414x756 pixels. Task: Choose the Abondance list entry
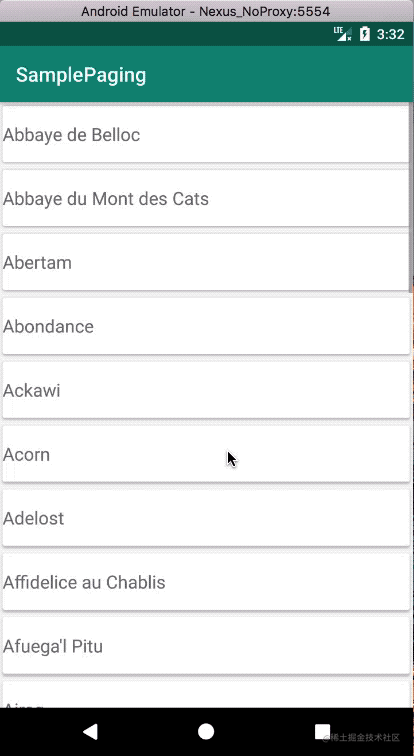206,326
